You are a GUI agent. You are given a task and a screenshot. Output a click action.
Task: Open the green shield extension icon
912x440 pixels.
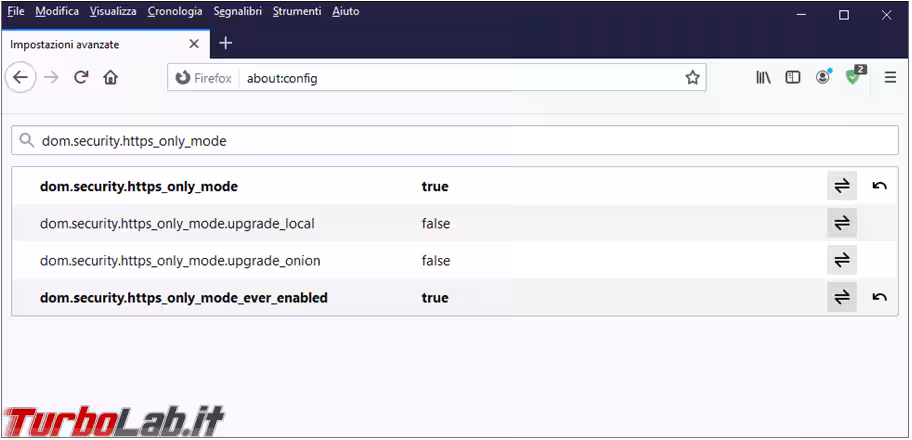[853, 77]
